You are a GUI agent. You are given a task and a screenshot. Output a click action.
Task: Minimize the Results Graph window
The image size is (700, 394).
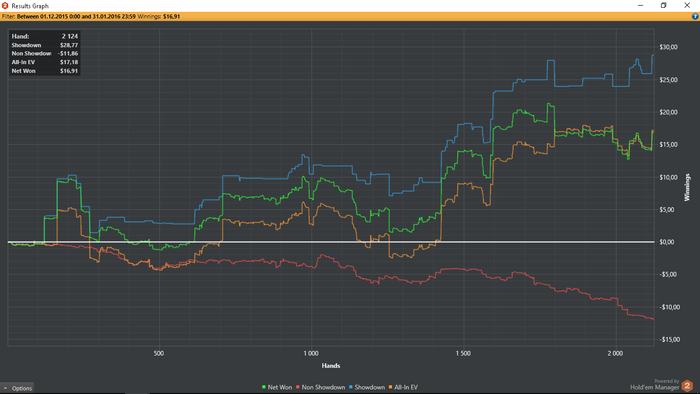(641, 5)
